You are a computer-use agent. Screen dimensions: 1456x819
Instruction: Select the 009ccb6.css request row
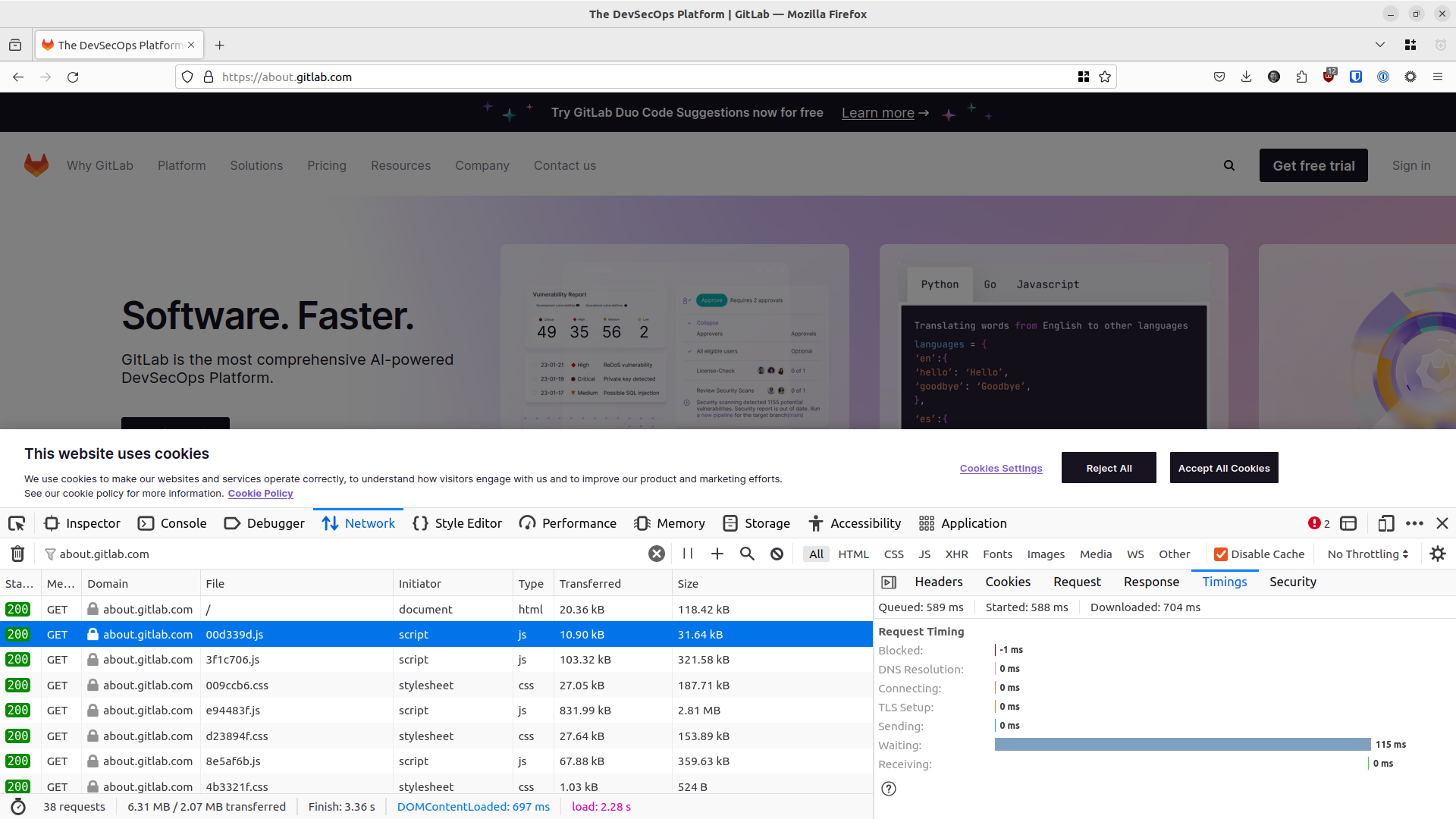[x=436, y=686]
